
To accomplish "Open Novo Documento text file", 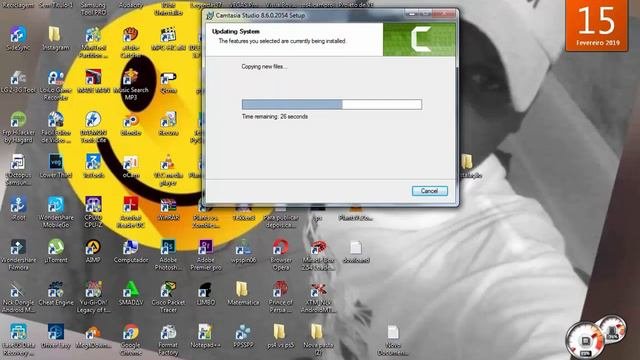I will click(393, 340).
